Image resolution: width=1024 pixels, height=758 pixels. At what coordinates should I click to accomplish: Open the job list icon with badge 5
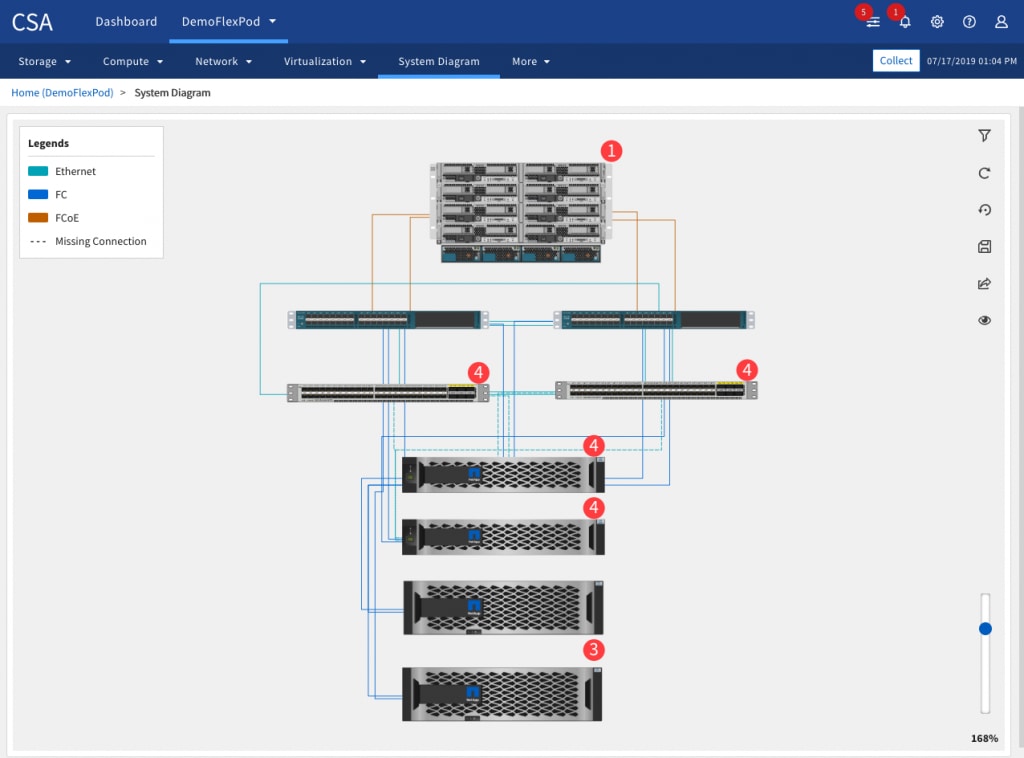[873, 22]
